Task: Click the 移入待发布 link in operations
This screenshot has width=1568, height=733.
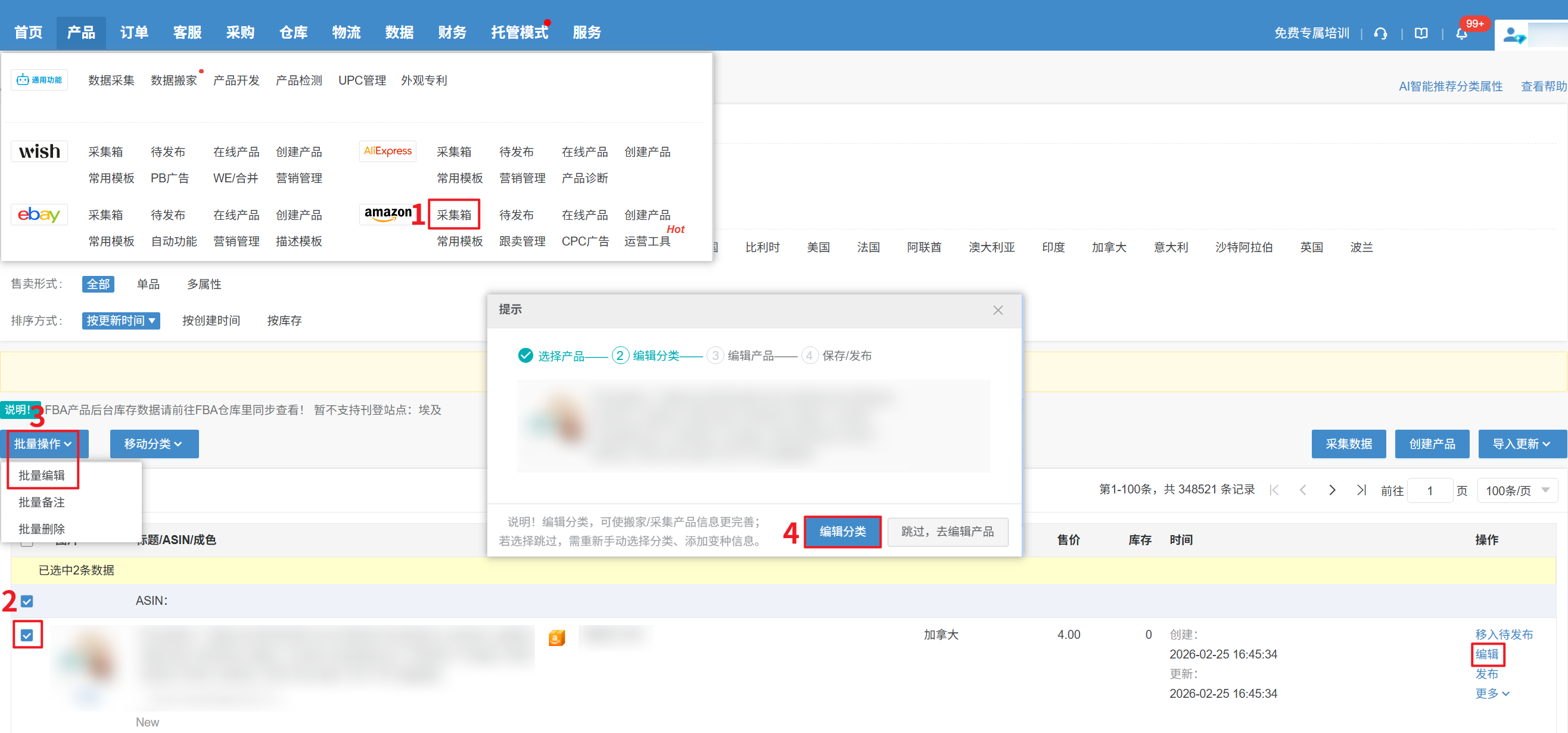Action: [1503, 635]
